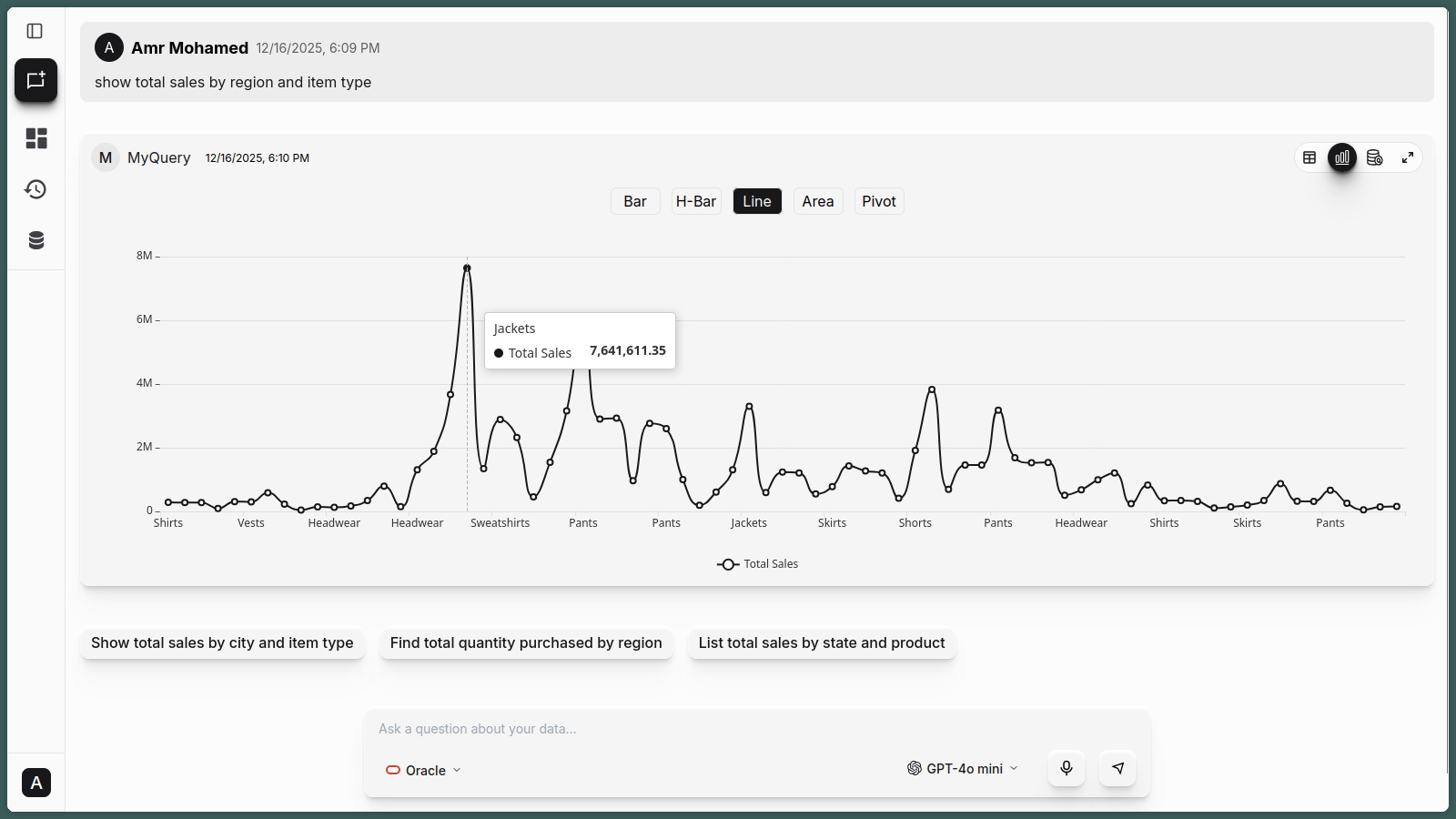This screenshot has width=1456, height=819.
Task: Switch result to table view
Action: coord(1309,157)
